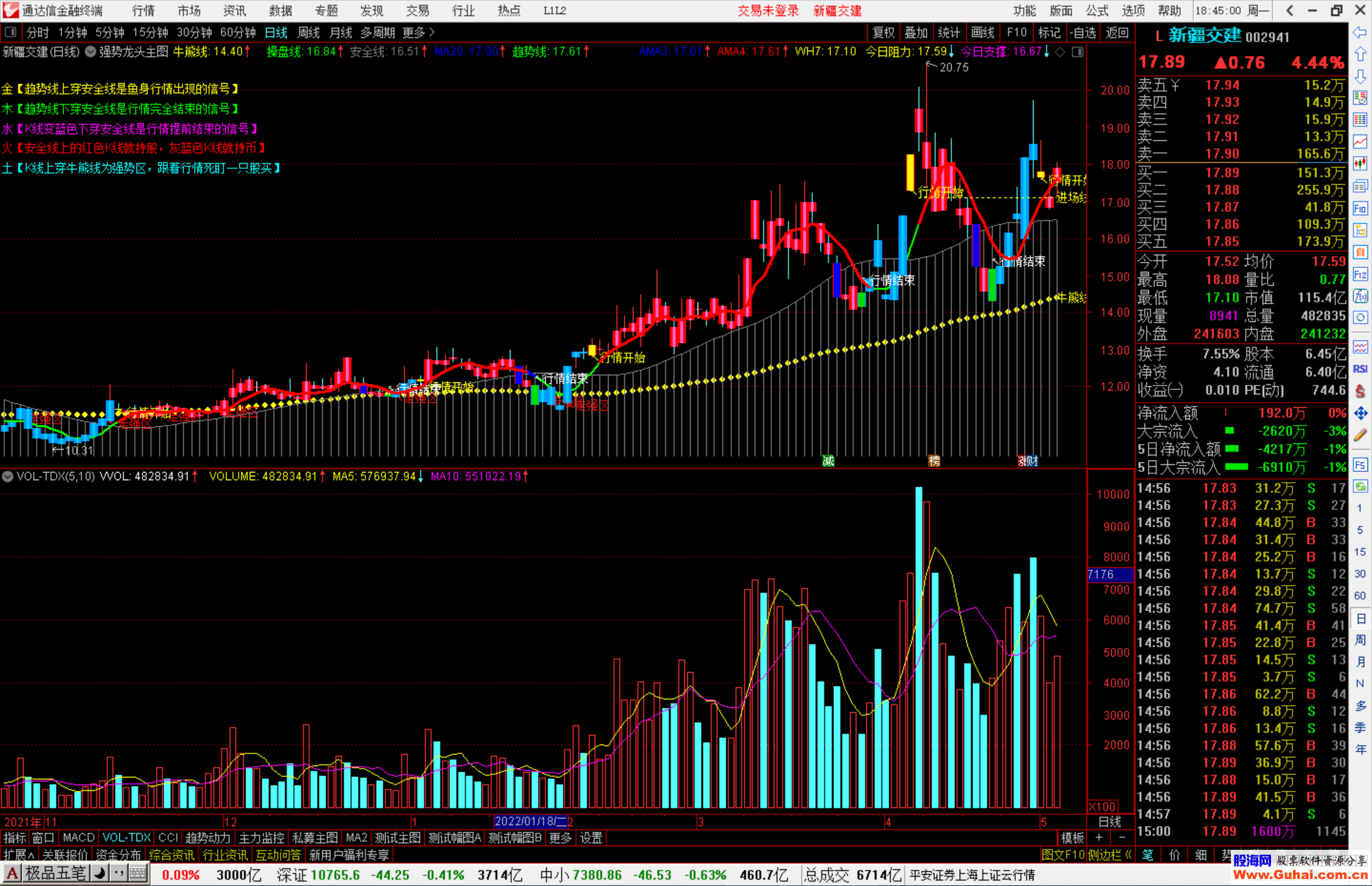This screenshot has width=1372, height=886.
Task: Click the green refresh sidebar icon
Action: point(1360,487)
